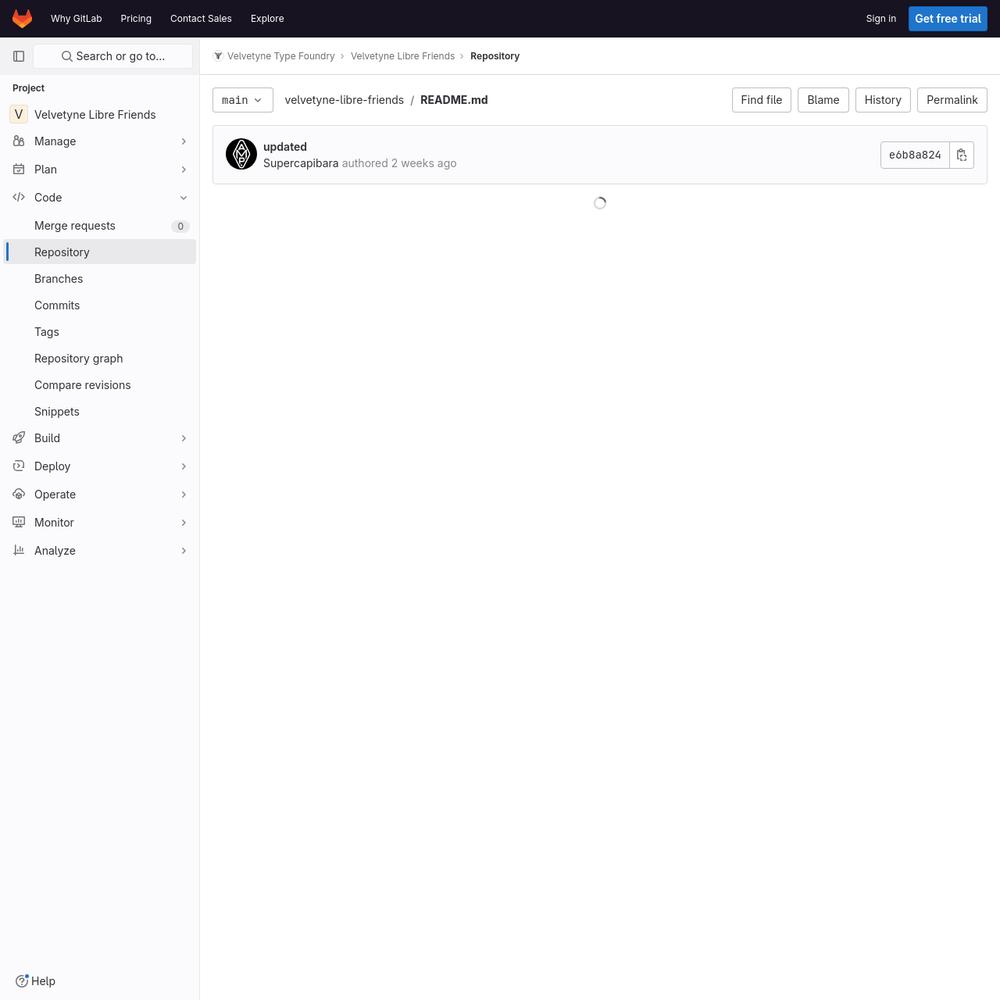The image size is (1000, 1000).
Task: Click the Velvetyne V project avatar
Action: click(18, 114)
